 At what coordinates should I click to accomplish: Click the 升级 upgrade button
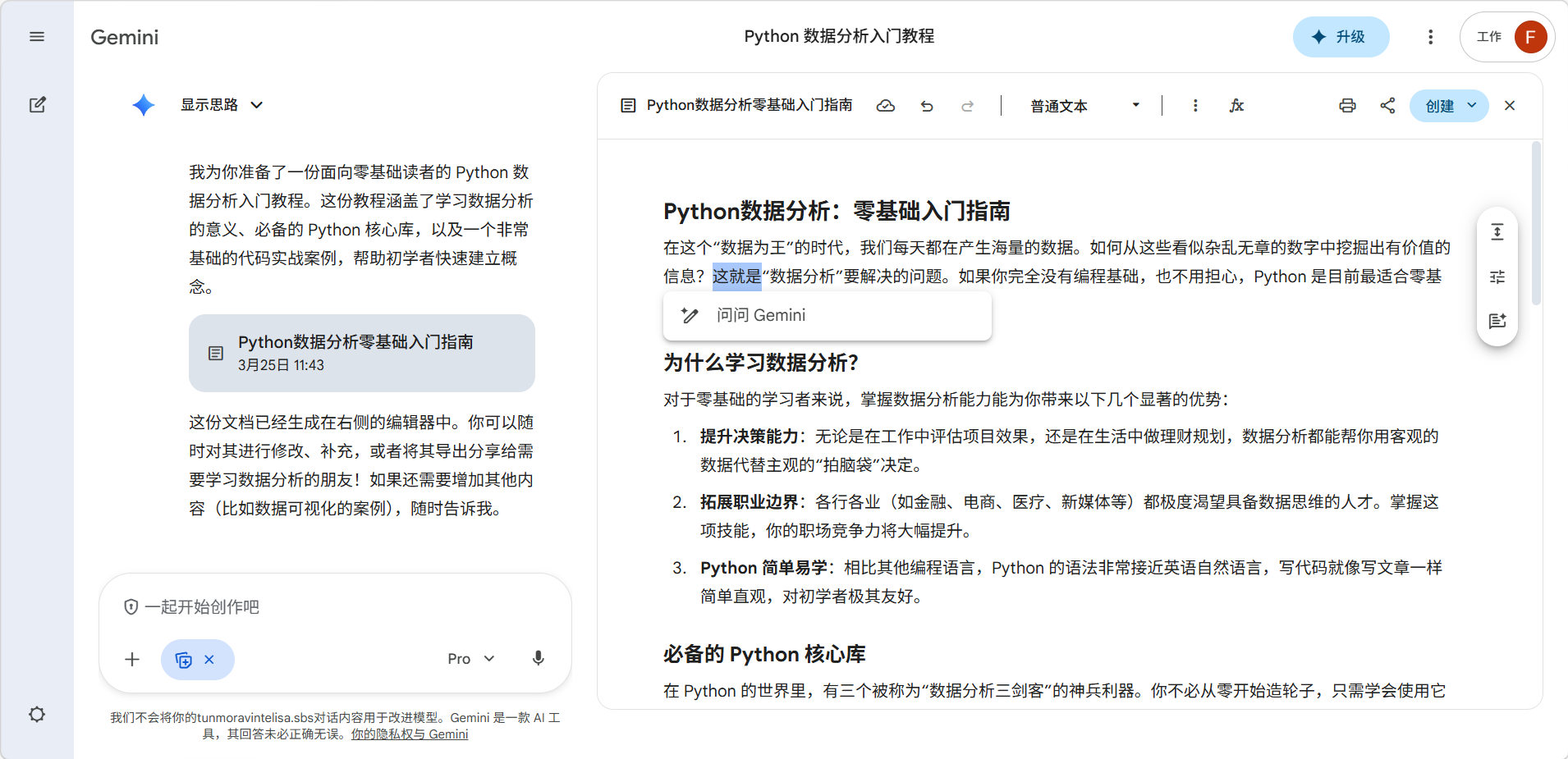[x=1341, y=37]
